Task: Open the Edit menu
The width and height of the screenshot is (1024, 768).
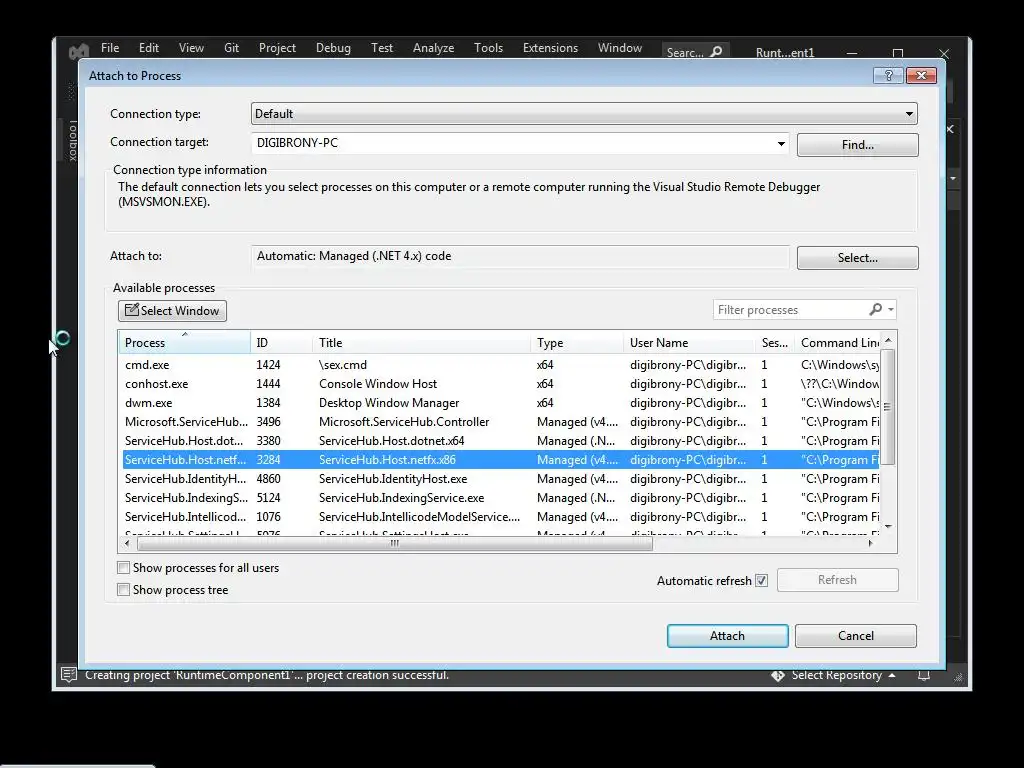Action: tap(148, 48)
